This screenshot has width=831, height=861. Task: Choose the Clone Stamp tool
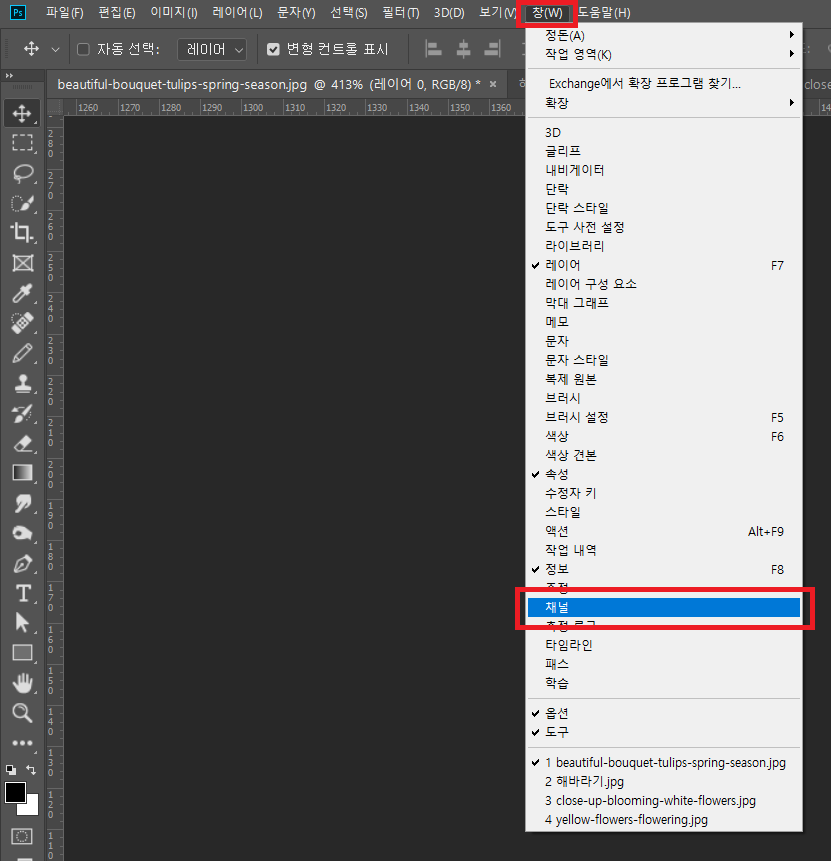22,383
